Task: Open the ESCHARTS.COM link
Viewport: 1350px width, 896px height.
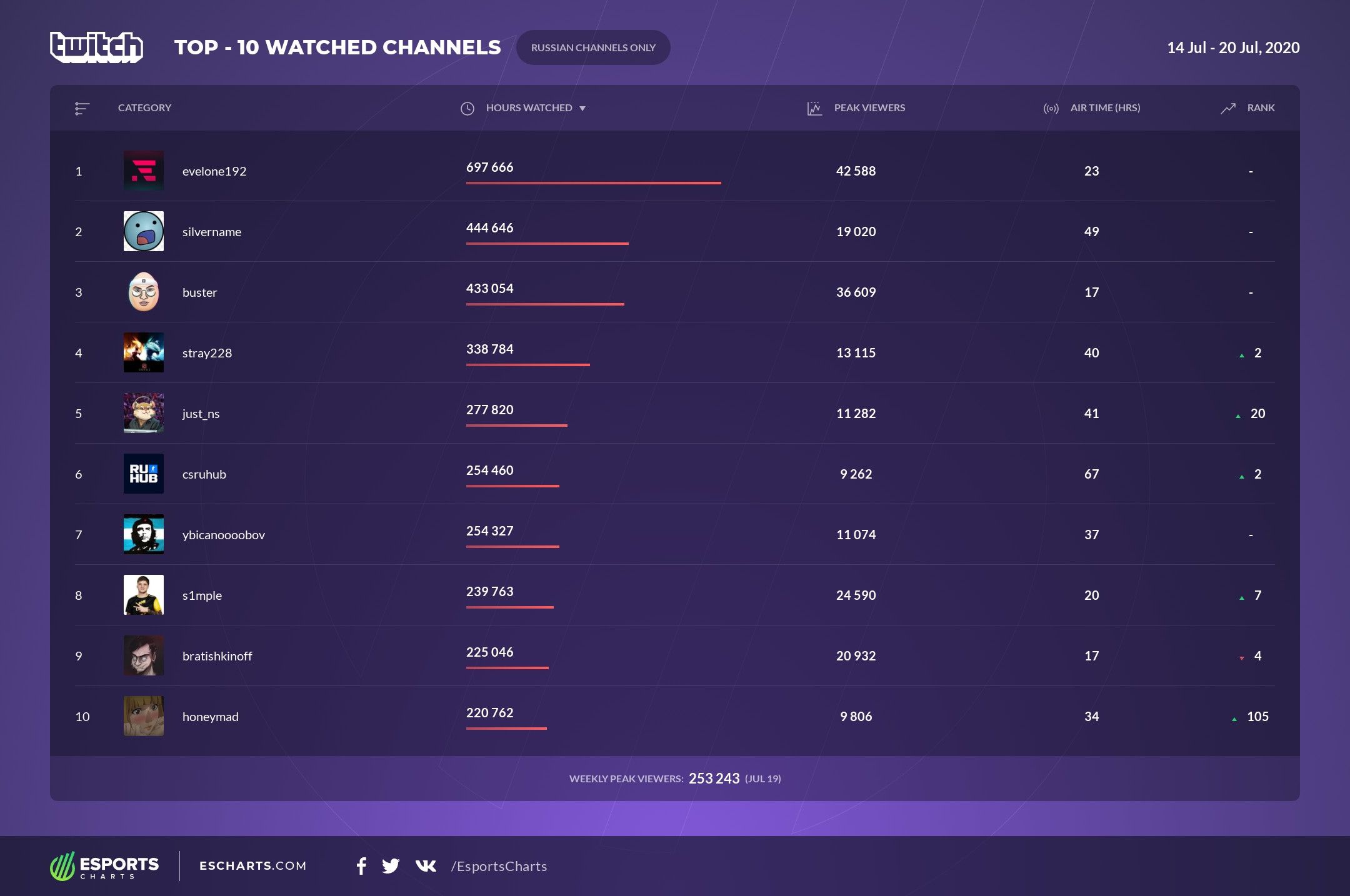Action: tap(252, 867)
